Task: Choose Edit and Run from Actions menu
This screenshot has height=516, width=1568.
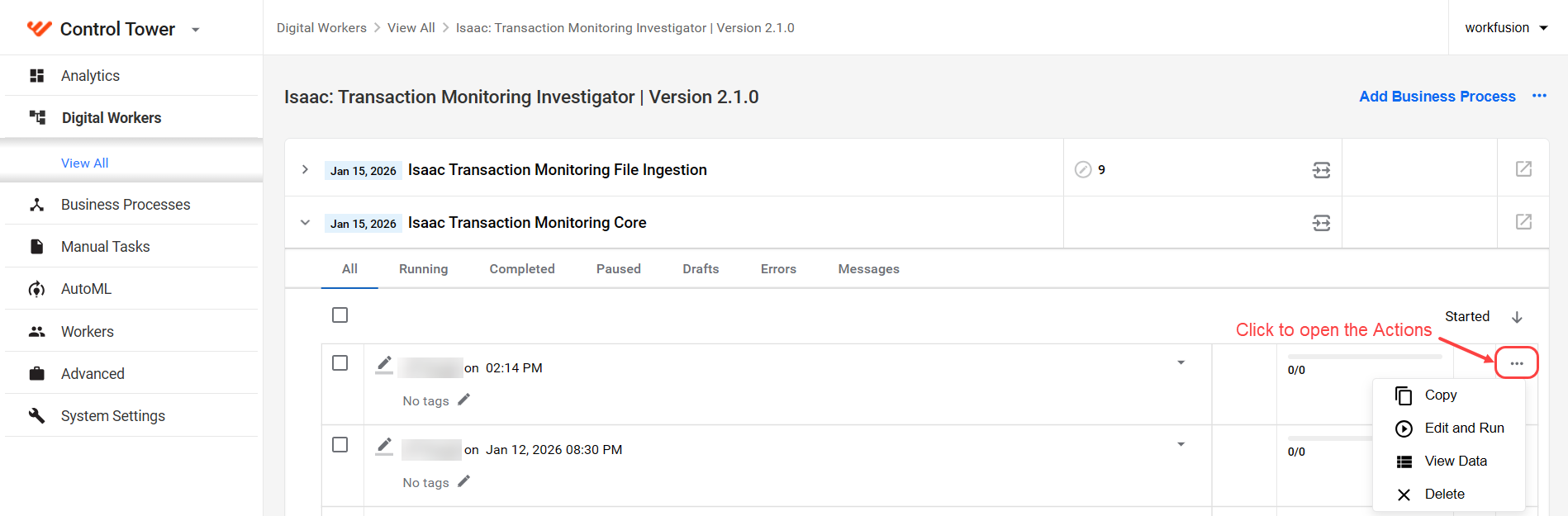Action: click(1449, 428)
